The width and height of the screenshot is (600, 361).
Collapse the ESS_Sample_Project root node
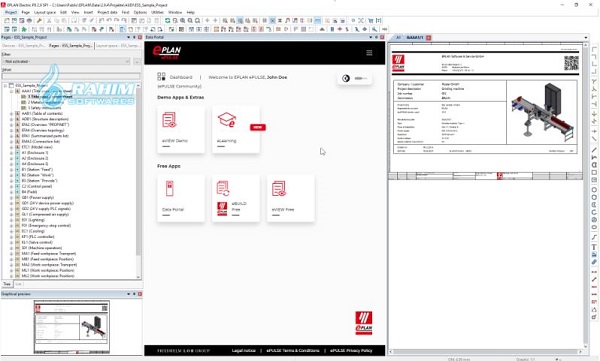(x=5, y=86)
